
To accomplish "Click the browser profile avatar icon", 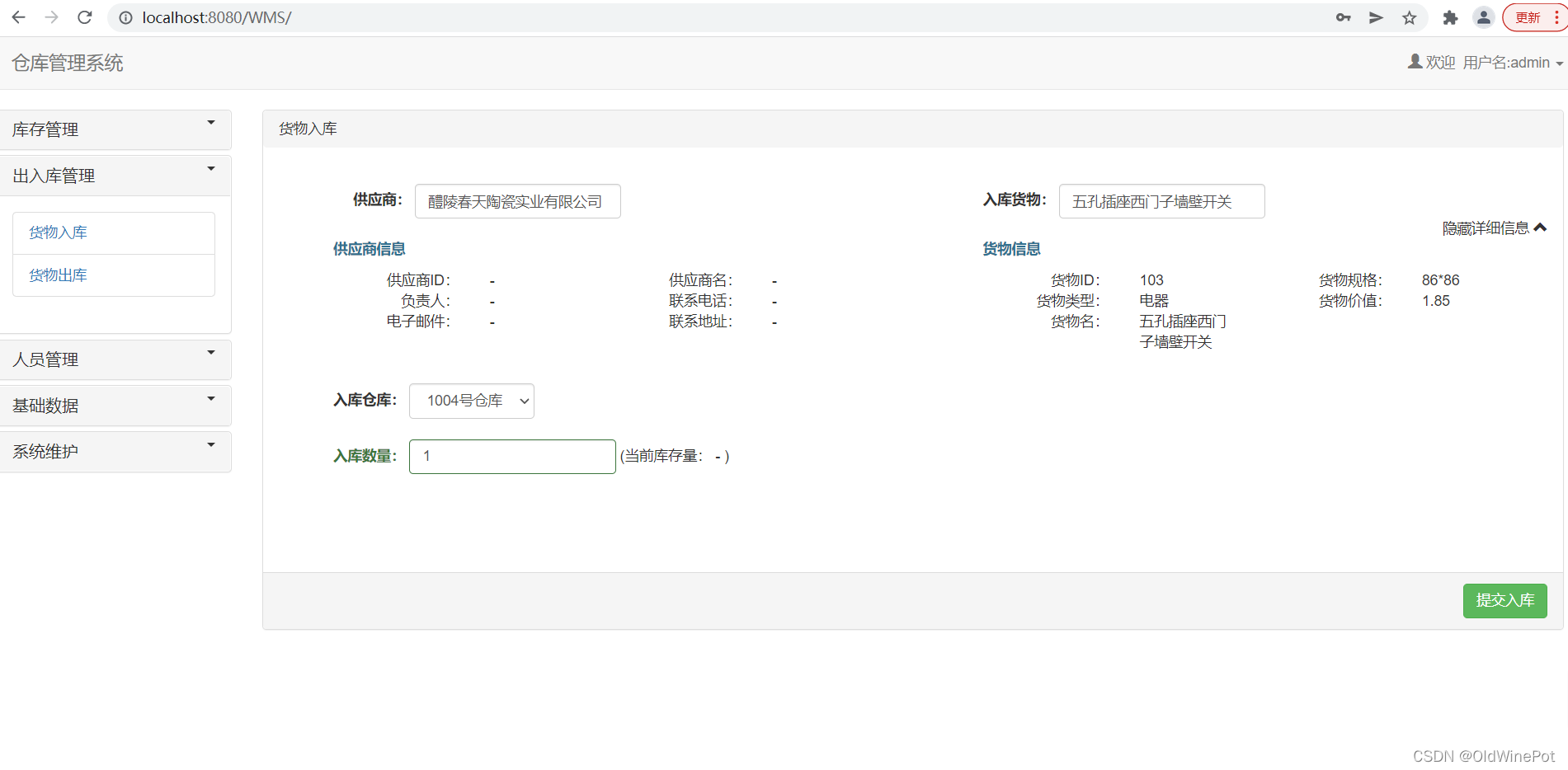I will (x=1483, y=17).
